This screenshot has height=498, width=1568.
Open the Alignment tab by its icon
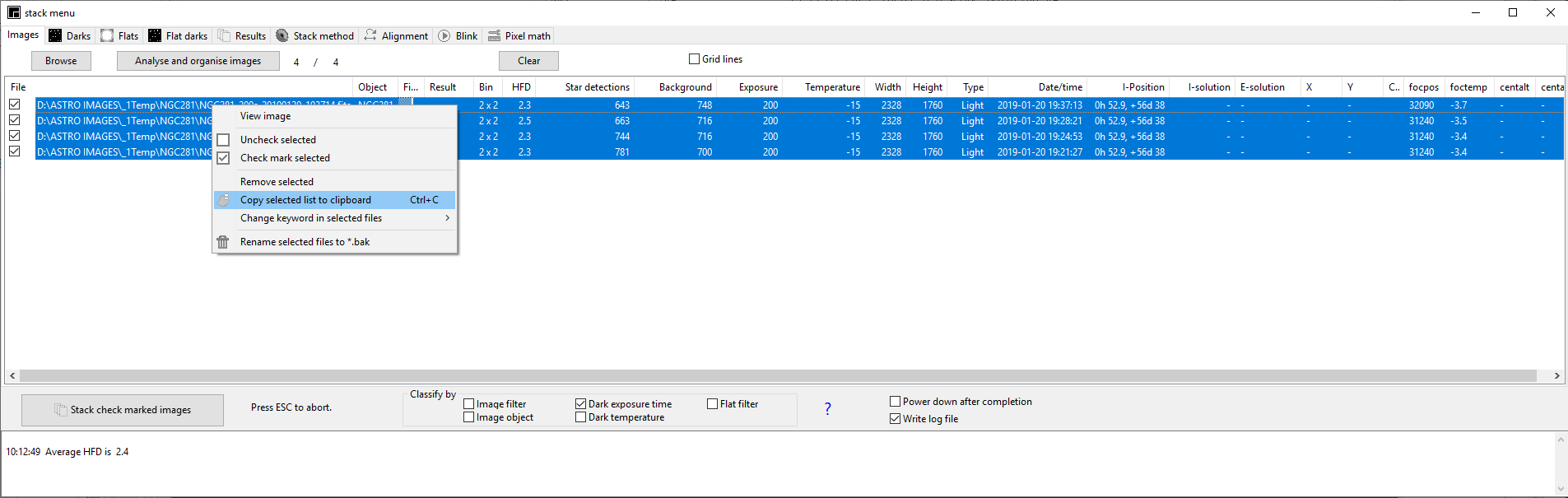click(370, 35)
